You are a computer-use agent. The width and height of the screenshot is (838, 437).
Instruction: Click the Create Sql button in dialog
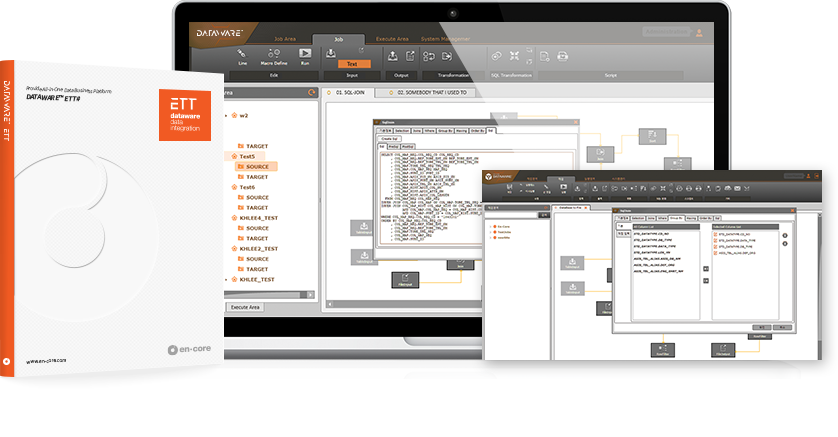pos(390,138)
